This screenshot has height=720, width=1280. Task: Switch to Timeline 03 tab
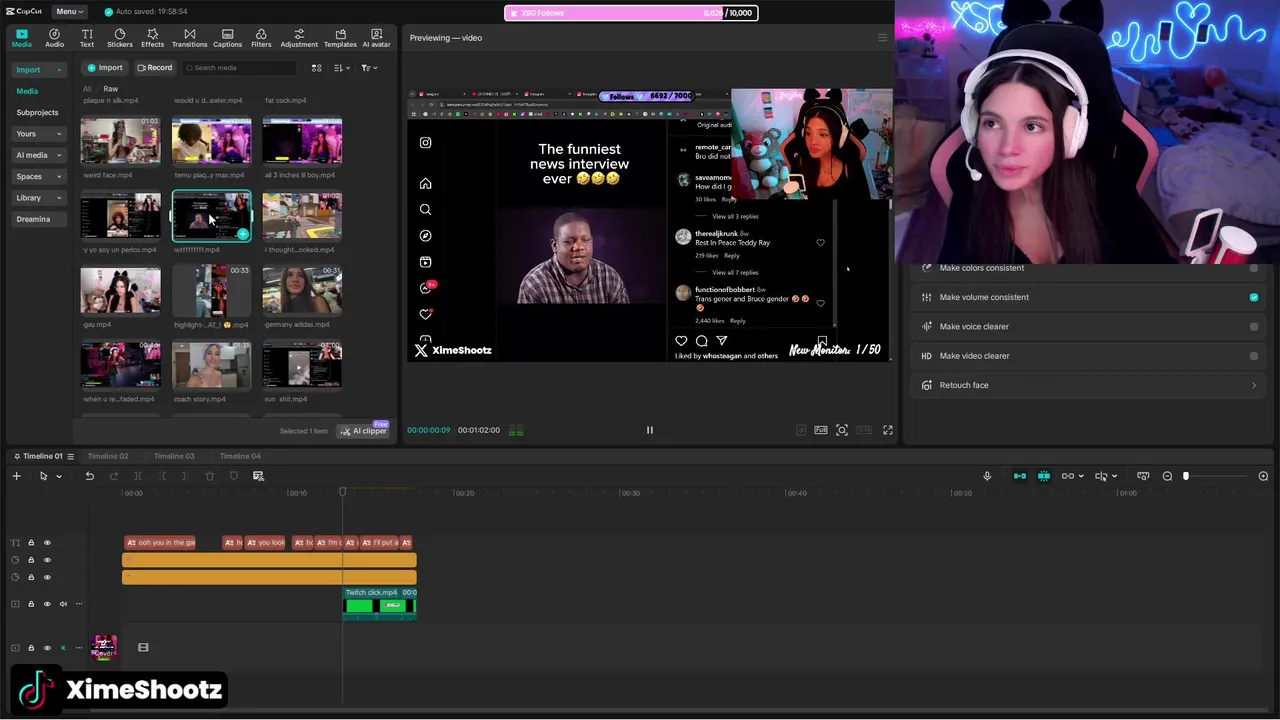click(174, 456)
